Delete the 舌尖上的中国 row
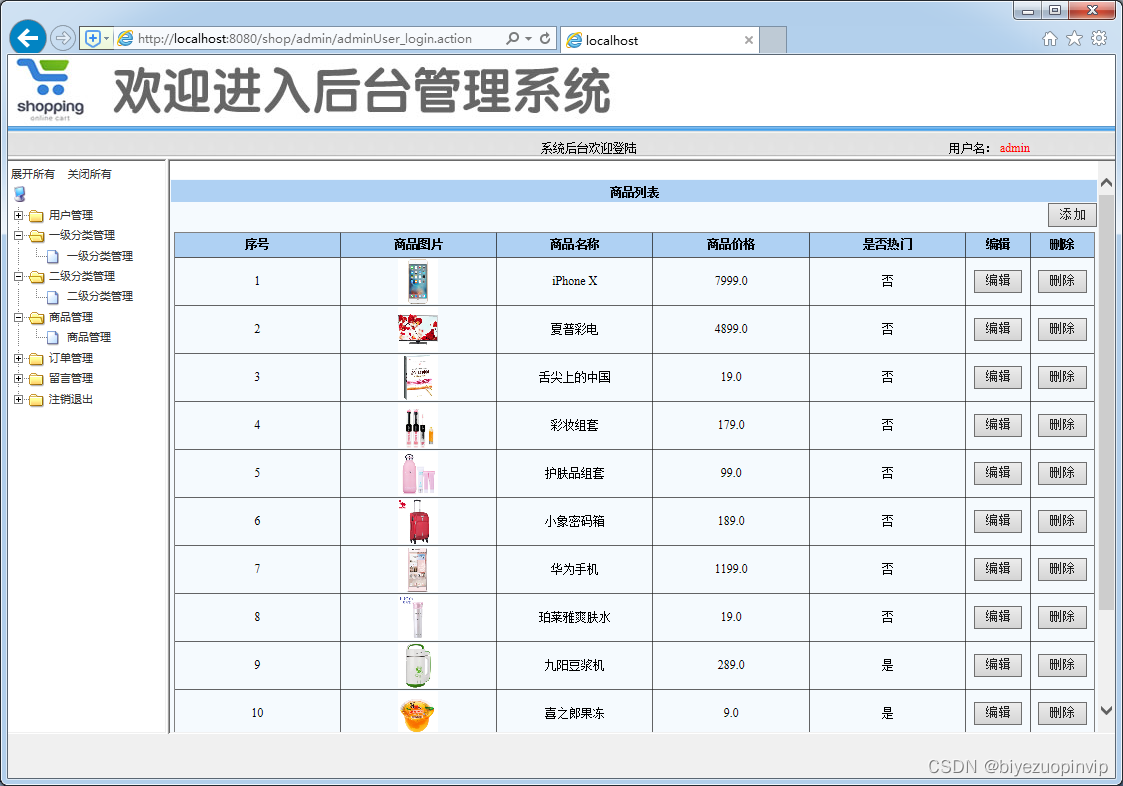The height and width of the screenshot is (786, 1123). point(1062,377)
